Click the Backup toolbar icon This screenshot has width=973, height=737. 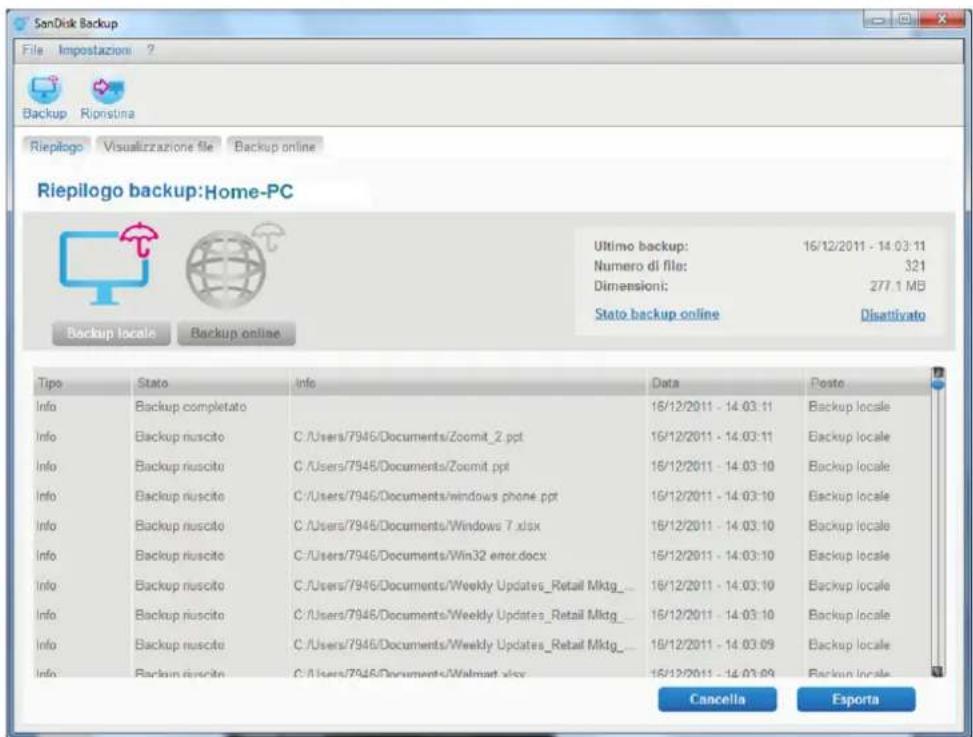(x=44, y=97)
